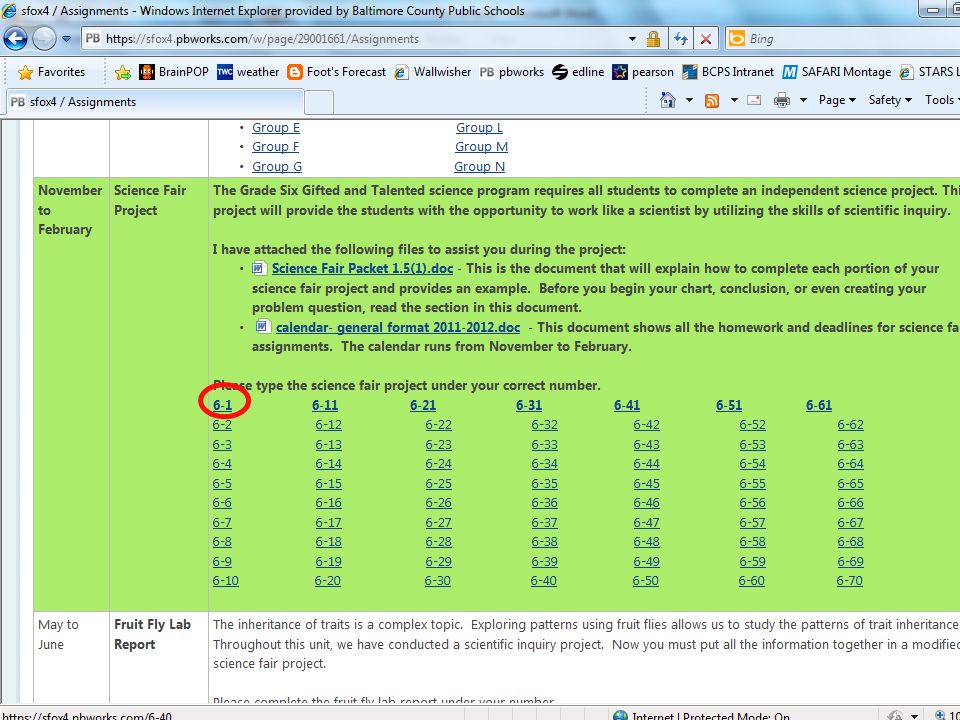Click the red Stop loading icon
This screenshot has height=720, width=960.
click(x=705, y=39)
